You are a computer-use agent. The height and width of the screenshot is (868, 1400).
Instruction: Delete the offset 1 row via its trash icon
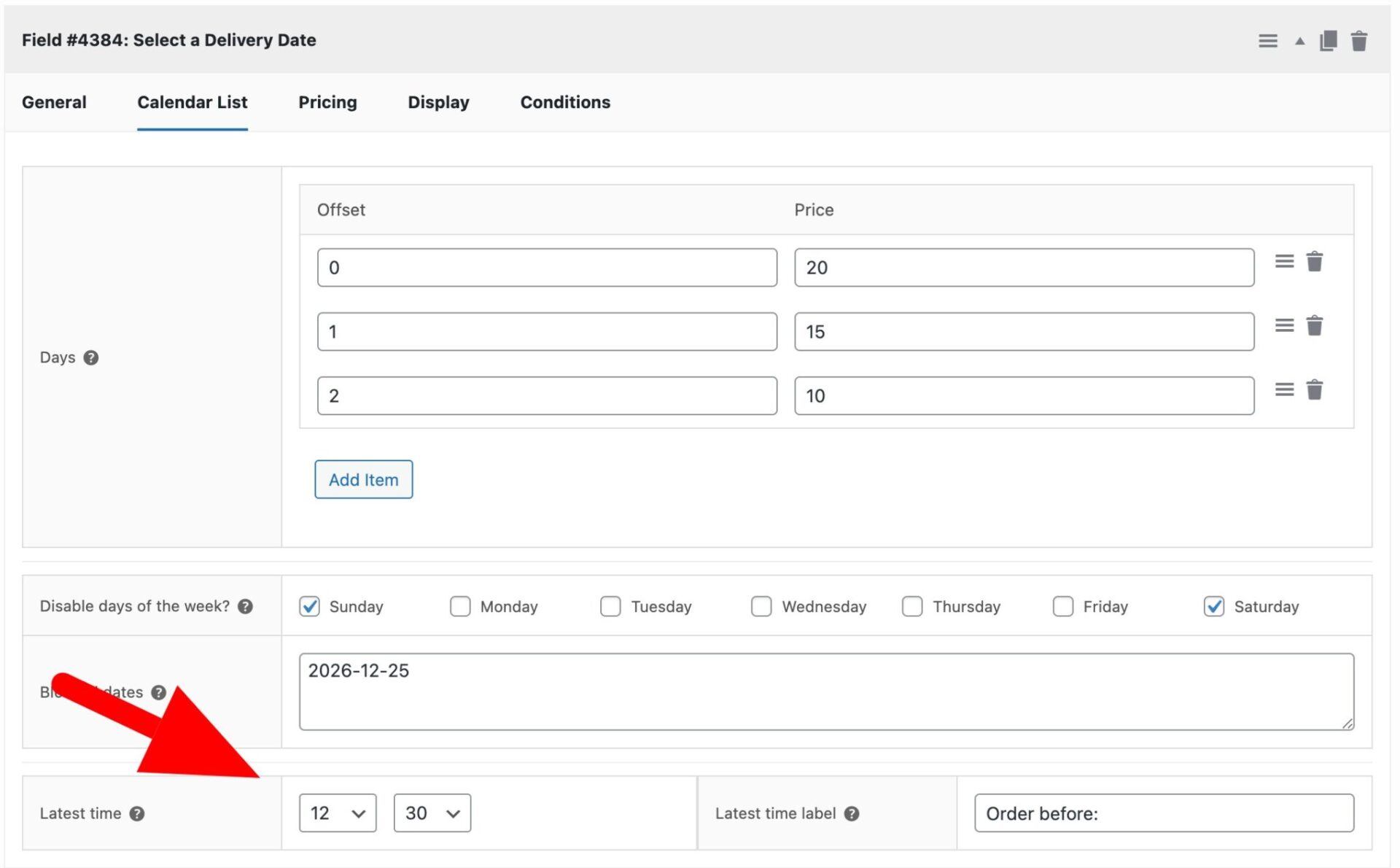click(1315, 326)
